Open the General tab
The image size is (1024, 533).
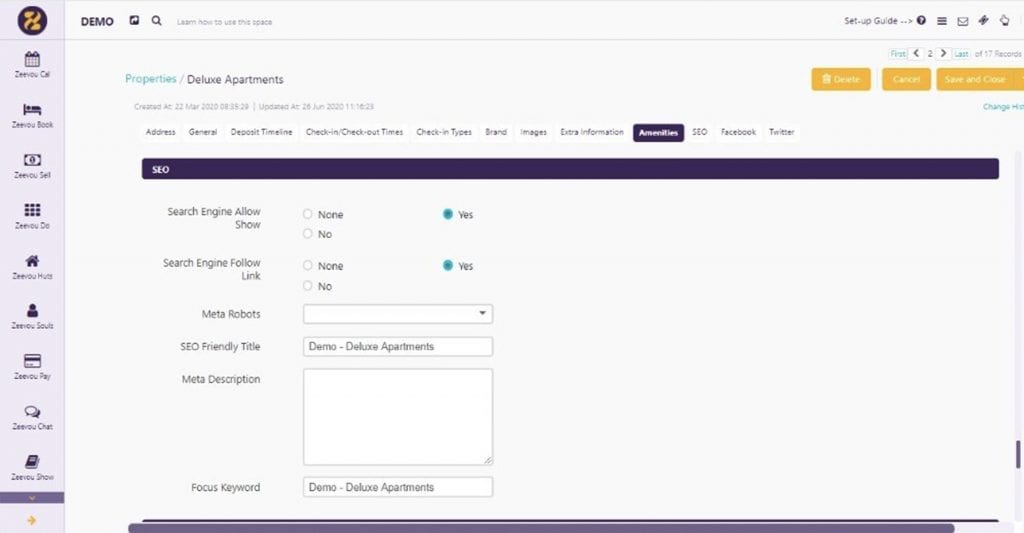[x=202, y=132]
